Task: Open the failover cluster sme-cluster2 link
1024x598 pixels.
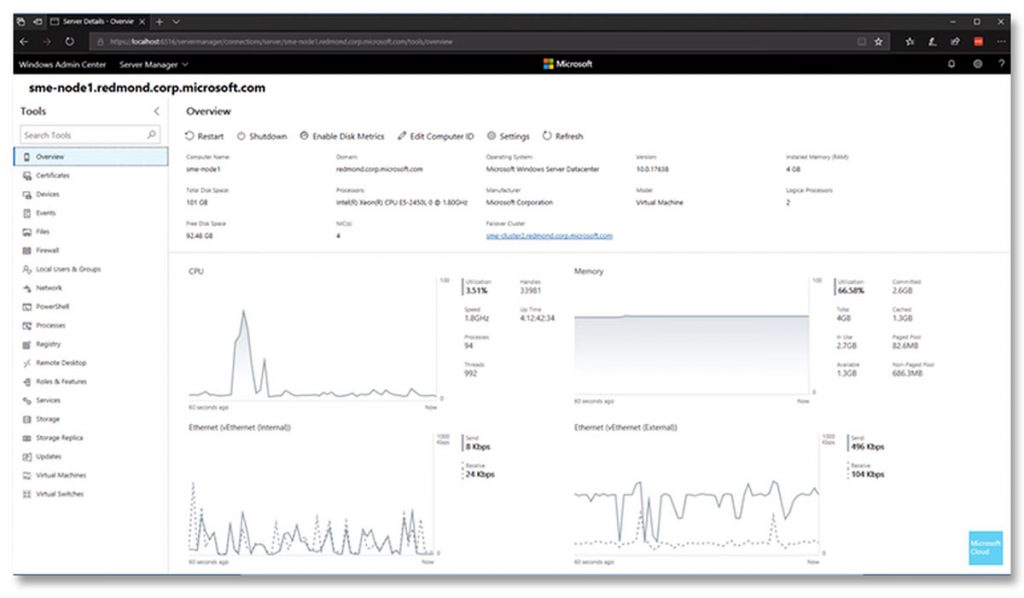Action: (549, 236)
